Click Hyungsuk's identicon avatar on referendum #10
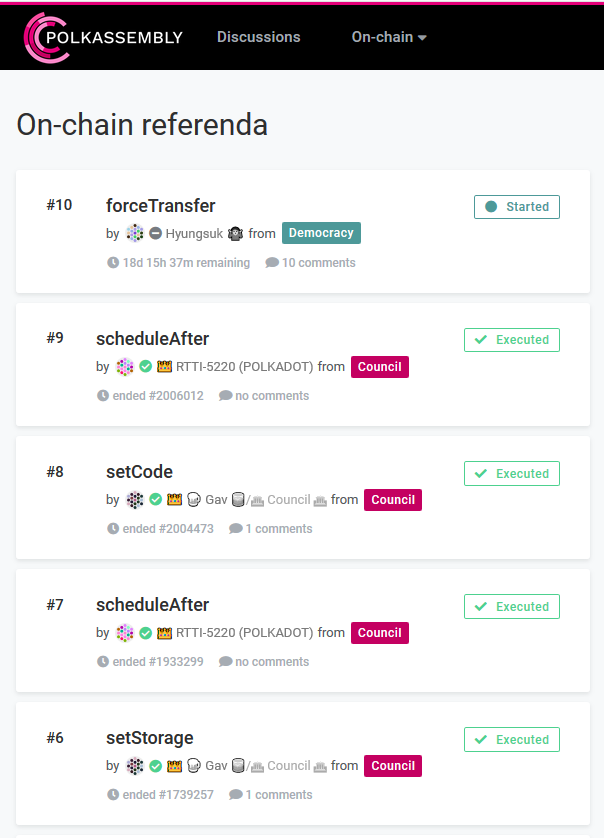Screen dimensions: 604x838 point(135,234)
